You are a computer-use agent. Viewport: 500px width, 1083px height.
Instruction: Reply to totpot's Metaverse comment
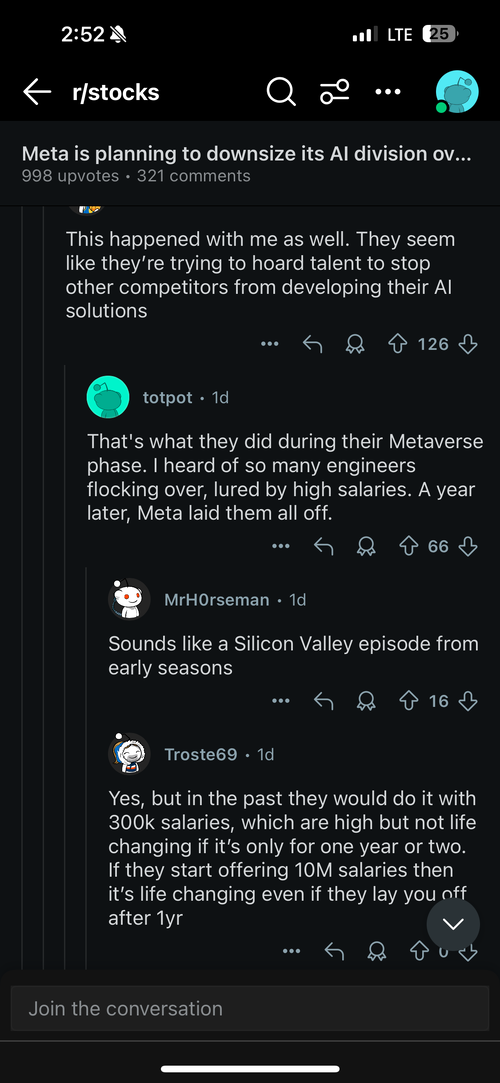coord(323,546)
